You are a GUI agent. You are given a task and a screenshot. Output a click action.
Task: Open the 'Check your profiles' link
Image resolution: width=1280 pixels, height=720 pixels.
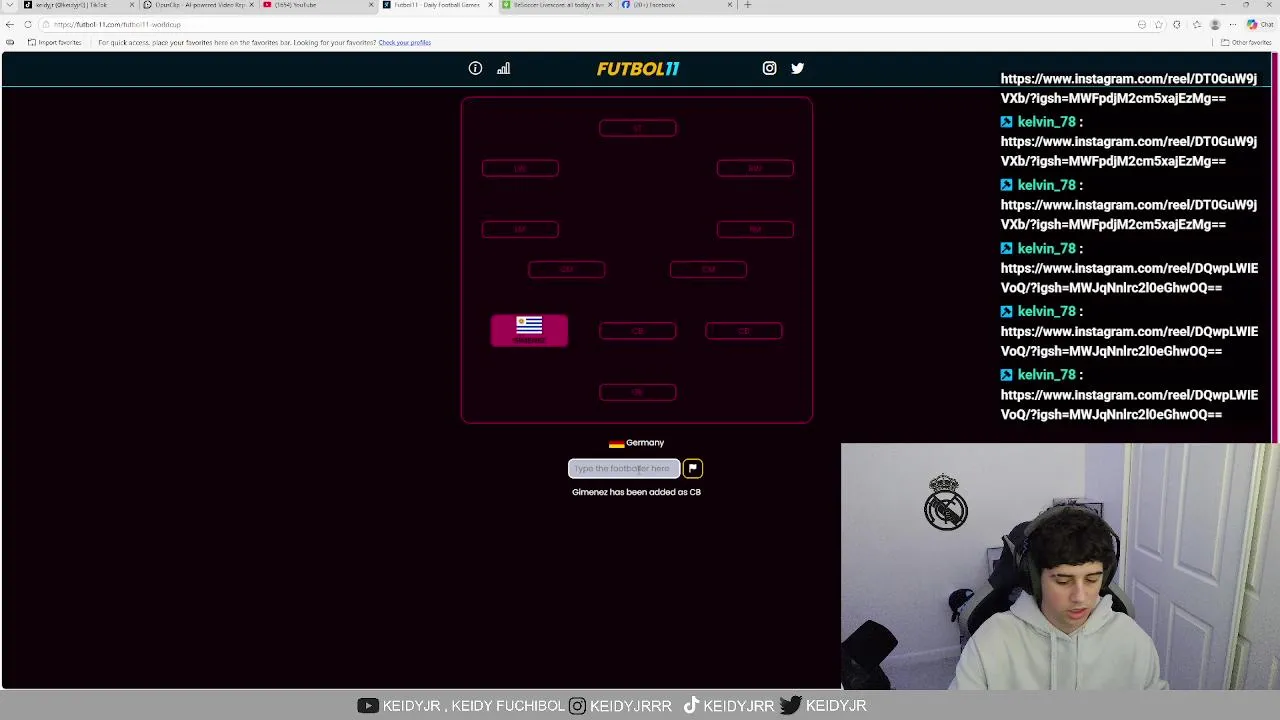pyautogui.click(x=404, y=43)
